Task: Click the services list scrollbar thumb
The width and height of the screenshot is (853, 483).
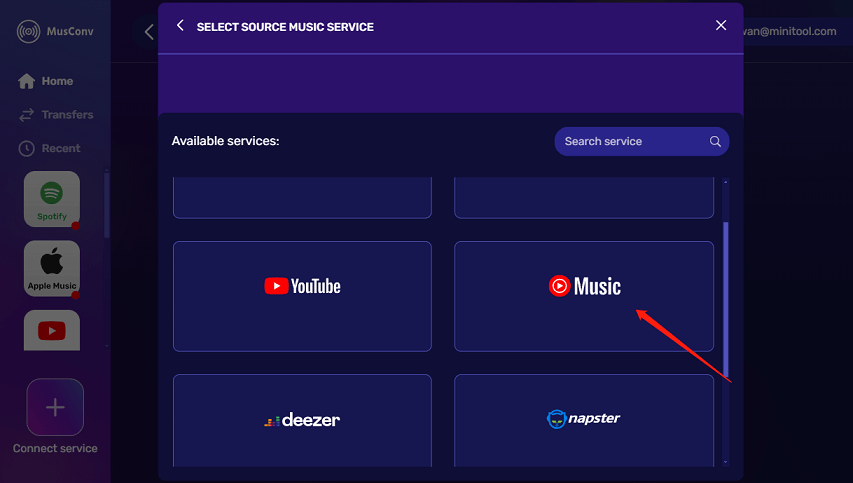Action: point(726,300)
